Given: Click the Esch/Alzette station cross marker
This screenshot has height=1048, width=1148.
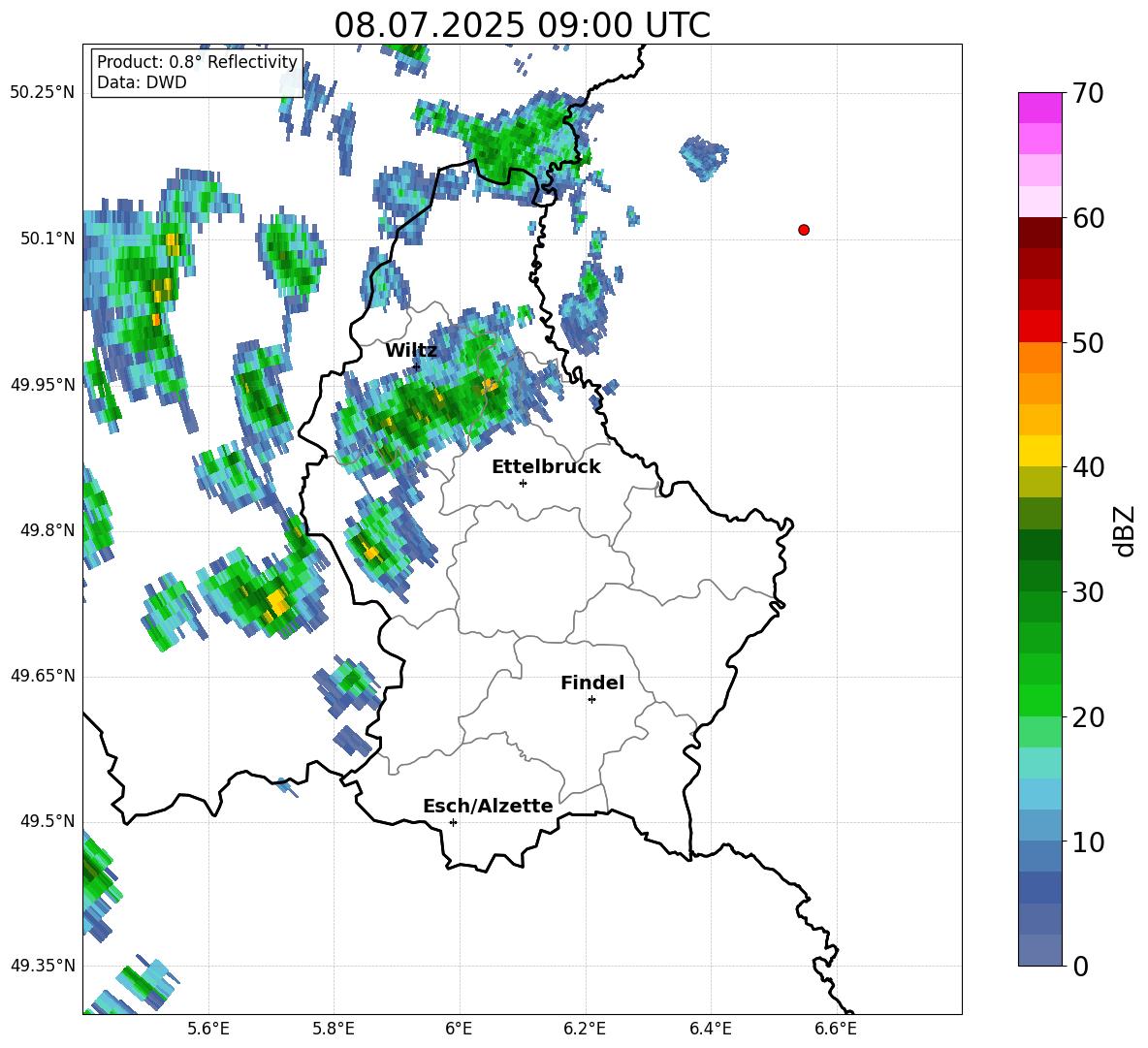Looking at the screenshot, I should coord(453,822).
